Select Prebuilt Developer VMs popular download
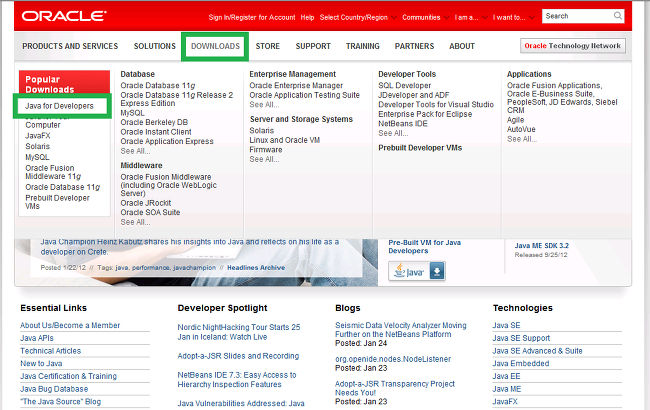Viewport: 650px width, 410px height. click(x=57, y=202)
